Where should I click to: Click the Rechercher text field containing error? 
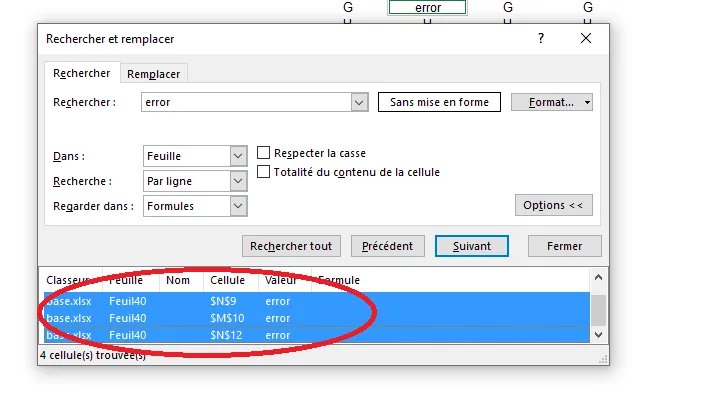pyautogui.click(x=246, y=102)
